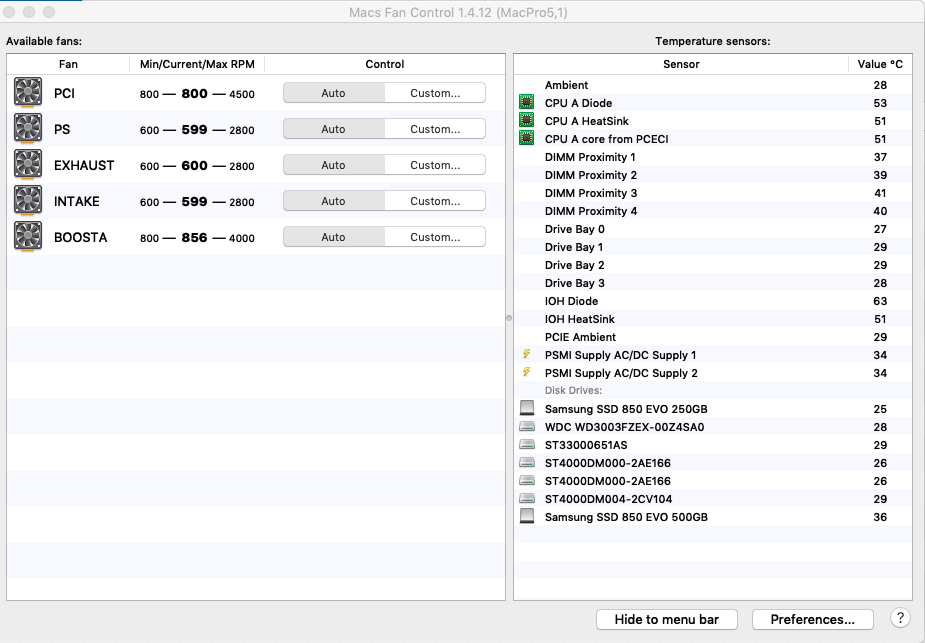Select Drive Bay 1 sensor row
Viewport: 925px width, 643px height.
point(713,247)
